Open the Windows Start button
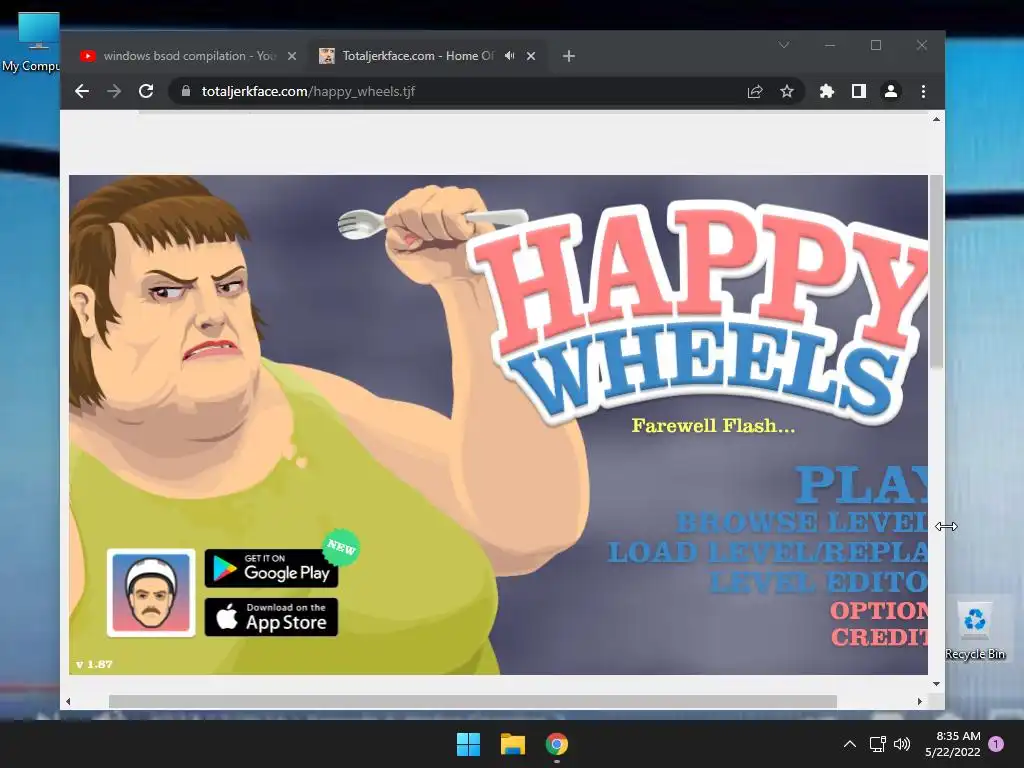1024x768 pixels. click(468, 744)
